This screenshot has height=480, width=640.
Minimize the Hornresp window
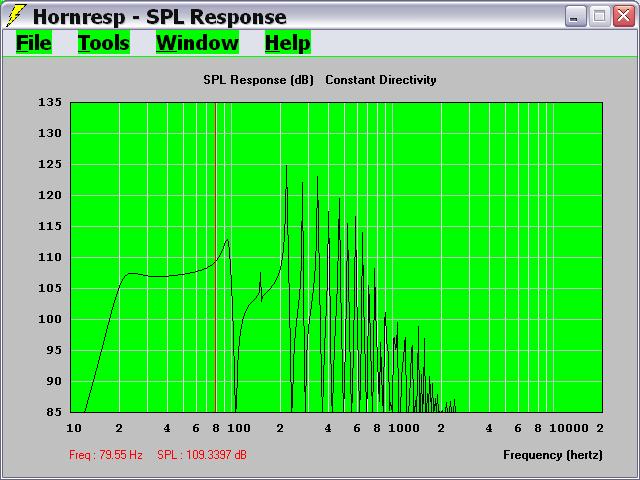point(575,17)
